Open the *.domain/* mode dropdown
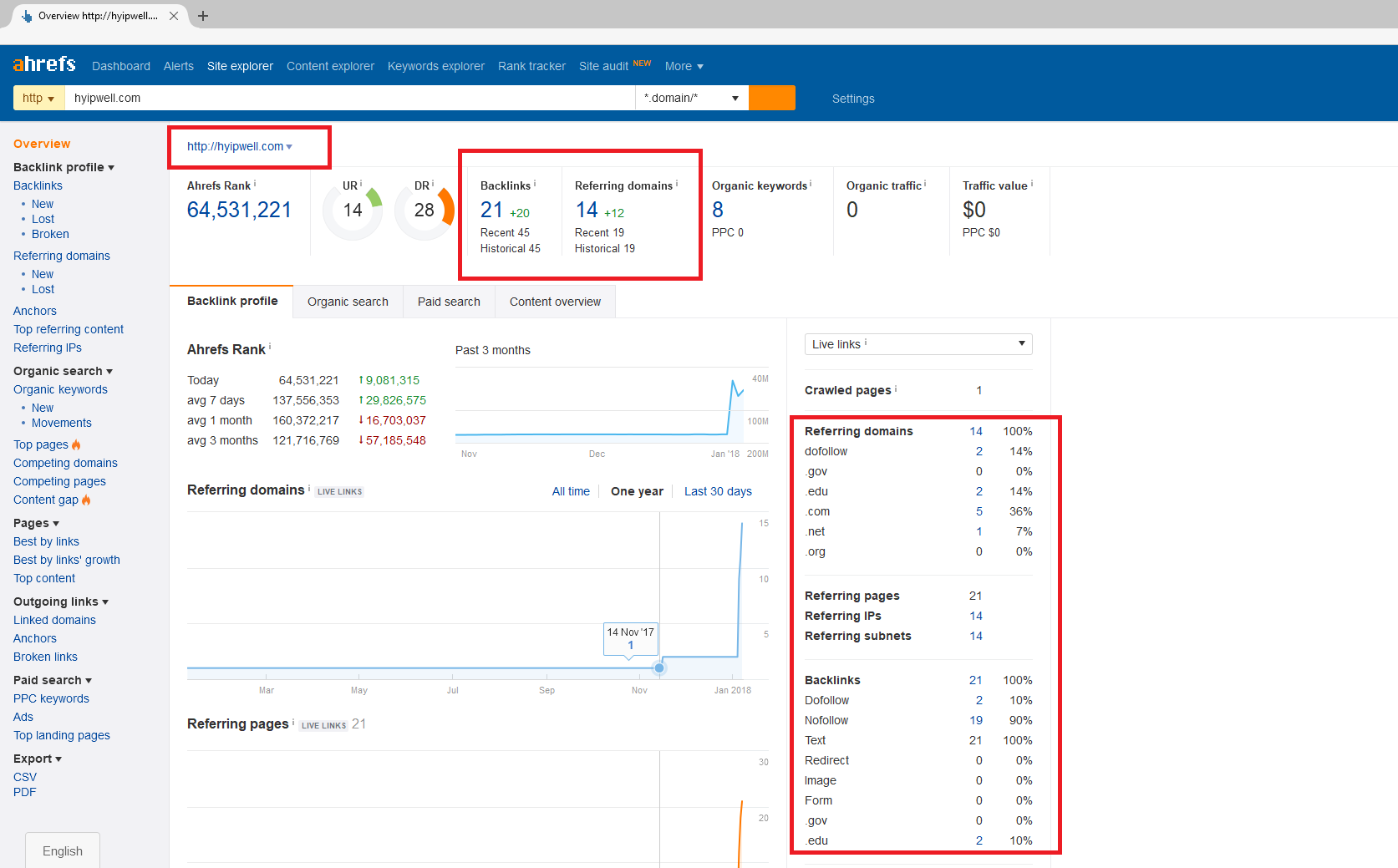1398x868 pixels. coord(691,98)
